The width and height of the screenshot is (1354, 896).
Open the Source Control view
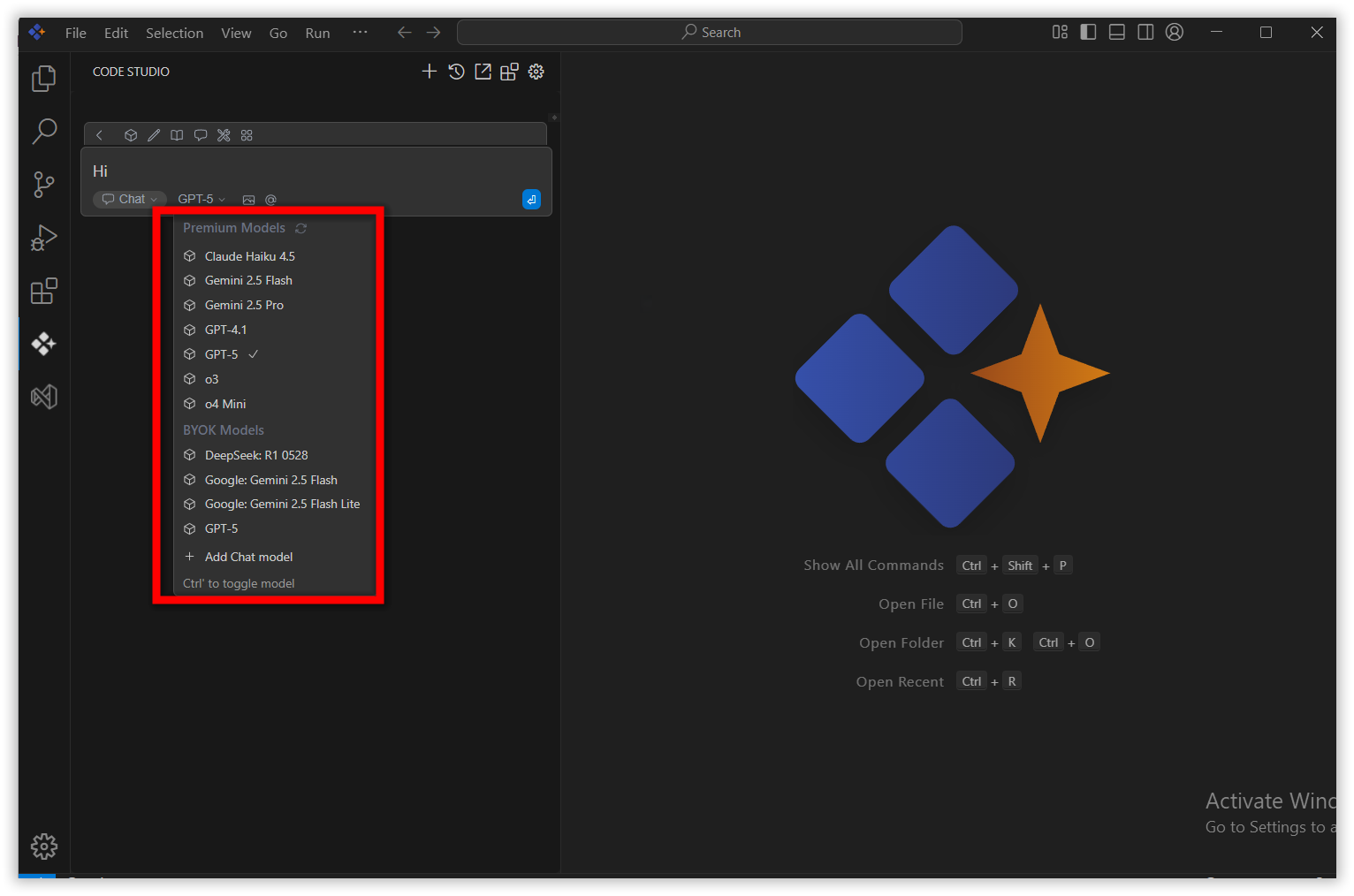(x=43, y=185)
